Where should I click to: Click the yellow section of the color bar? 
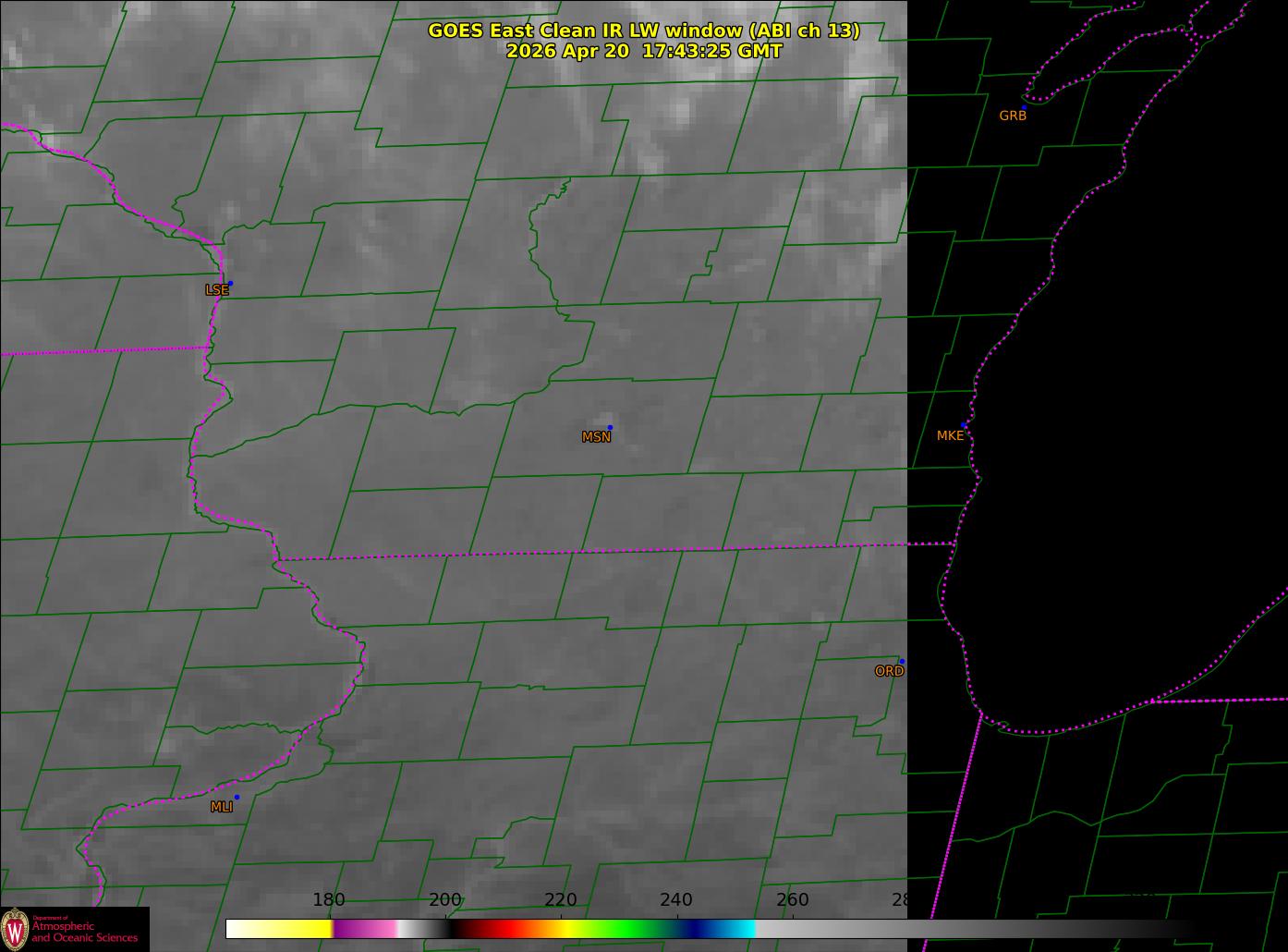coord(296,929)
